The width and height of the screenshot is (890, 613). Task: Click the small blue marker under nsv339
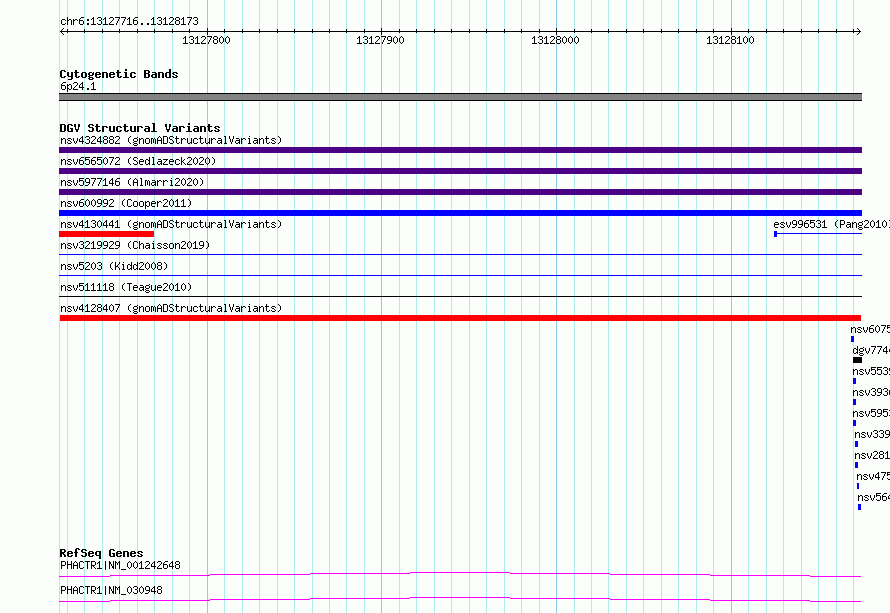(857, 444)
